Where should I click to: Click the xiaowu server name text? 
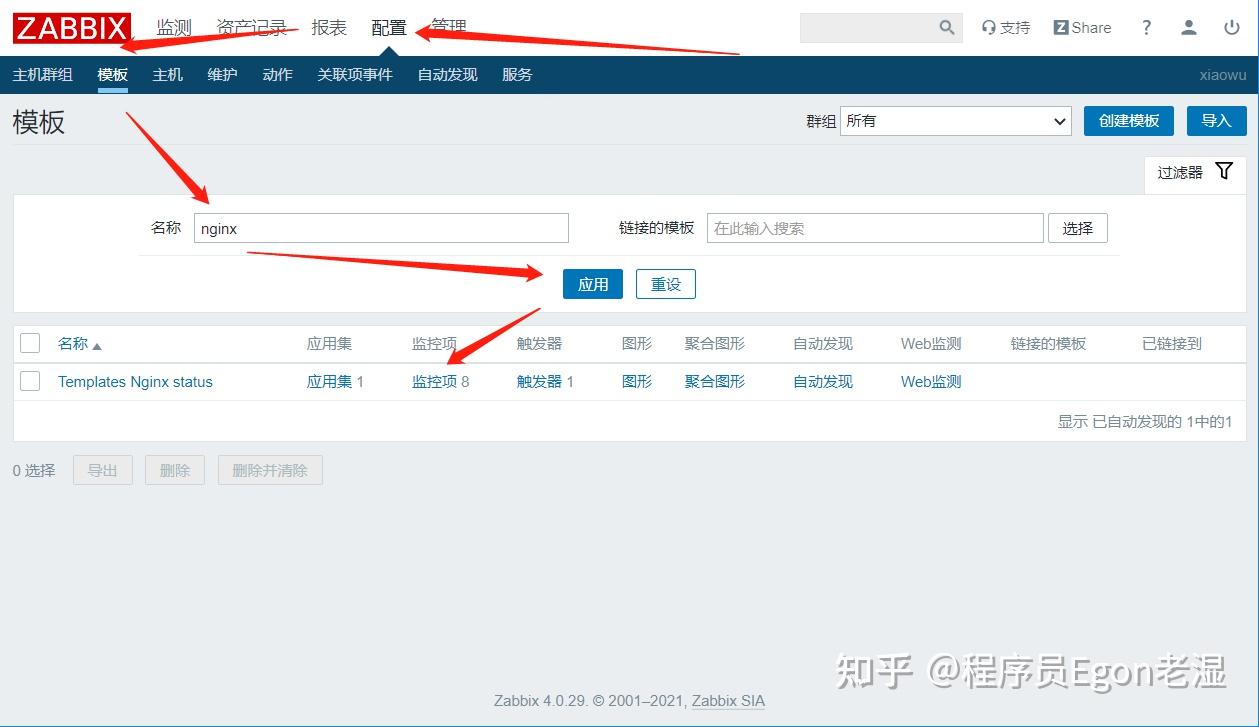(x=1223, y=75)
